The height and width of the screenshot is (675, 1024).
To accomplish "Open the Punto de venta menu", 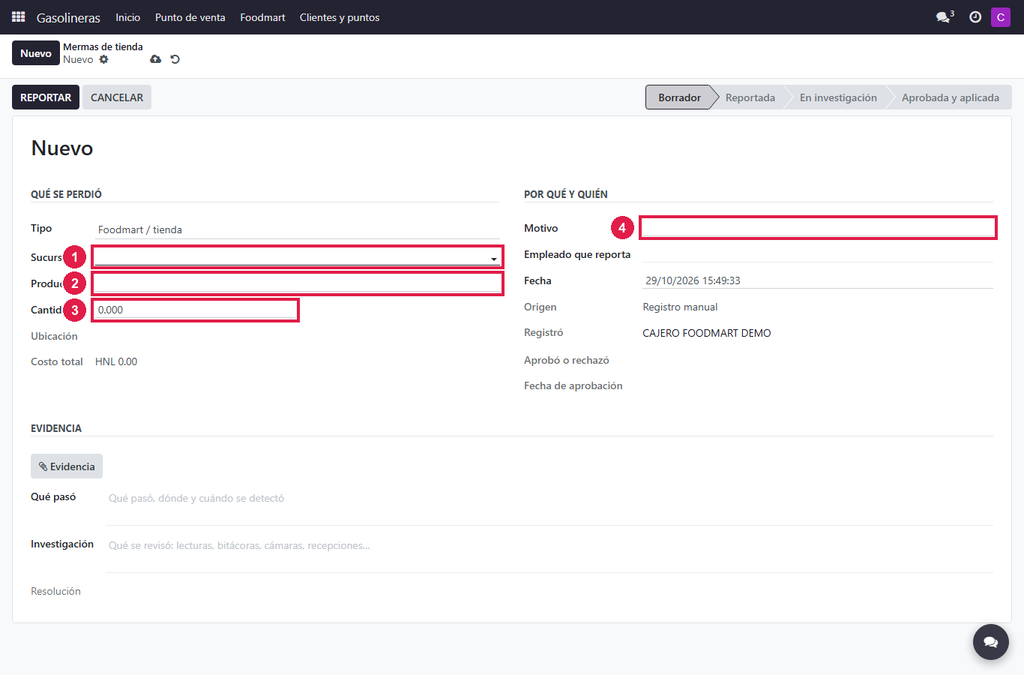I will coord(190,18).
